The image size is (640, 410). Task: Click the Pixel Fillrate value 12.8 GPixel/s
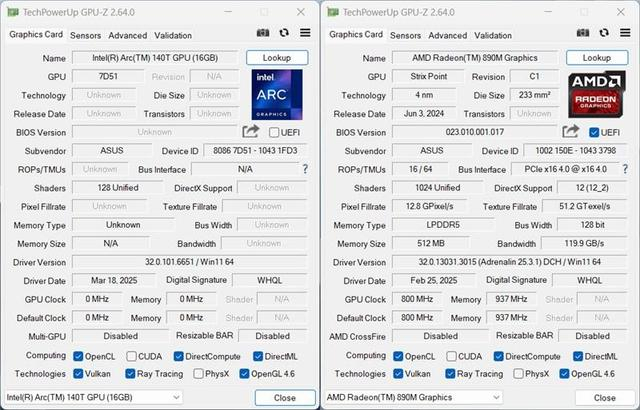[429, 206]
